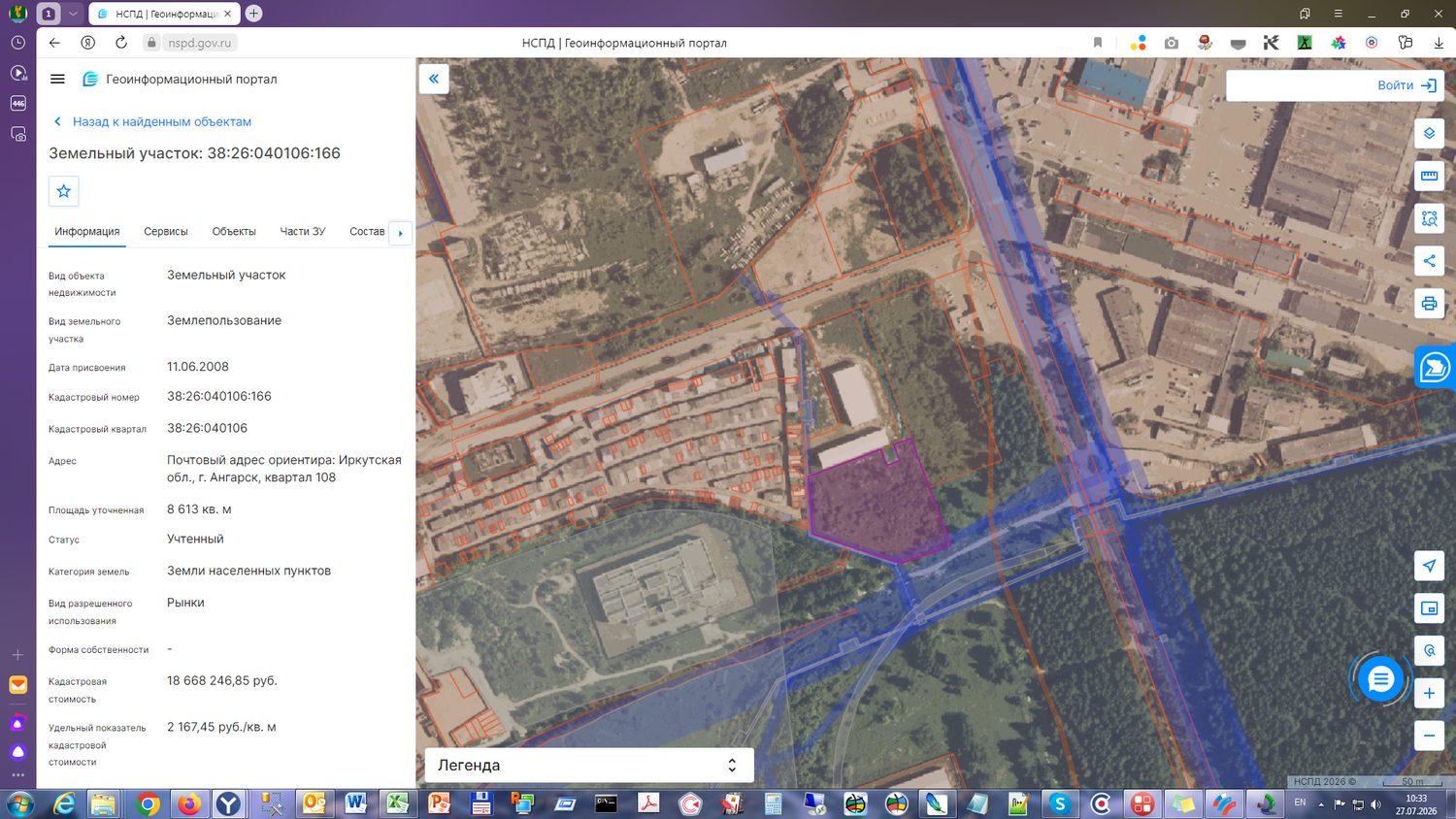Toggle the mini-map overview button
The width and height of the screenshot is (1456, 819).
[1429, 608]
